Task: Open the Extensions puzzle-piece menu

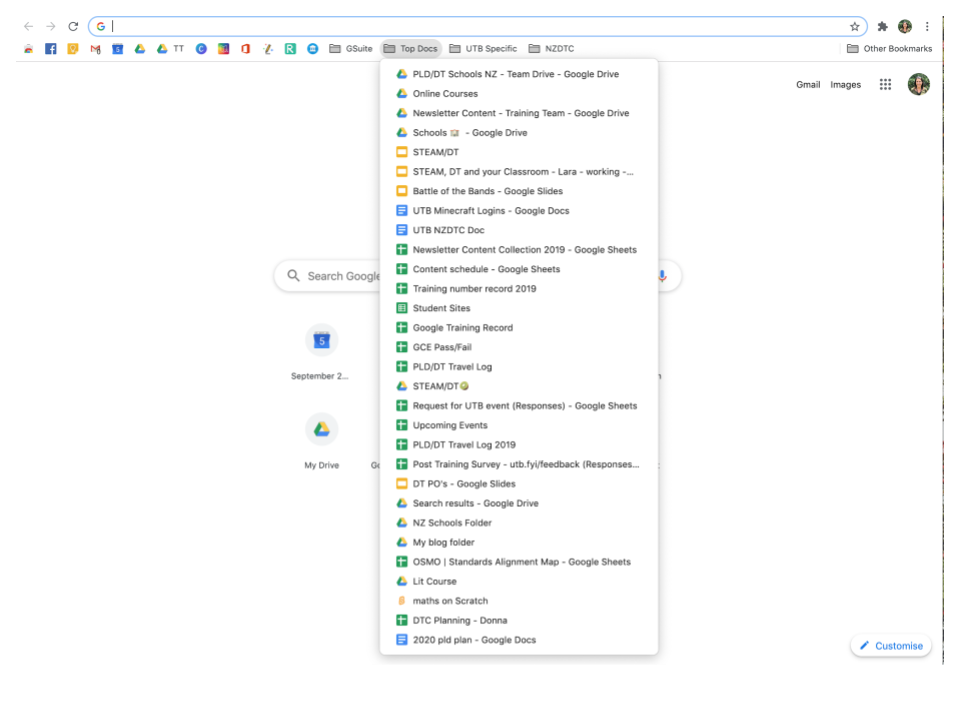Action: tap(882, 26)
